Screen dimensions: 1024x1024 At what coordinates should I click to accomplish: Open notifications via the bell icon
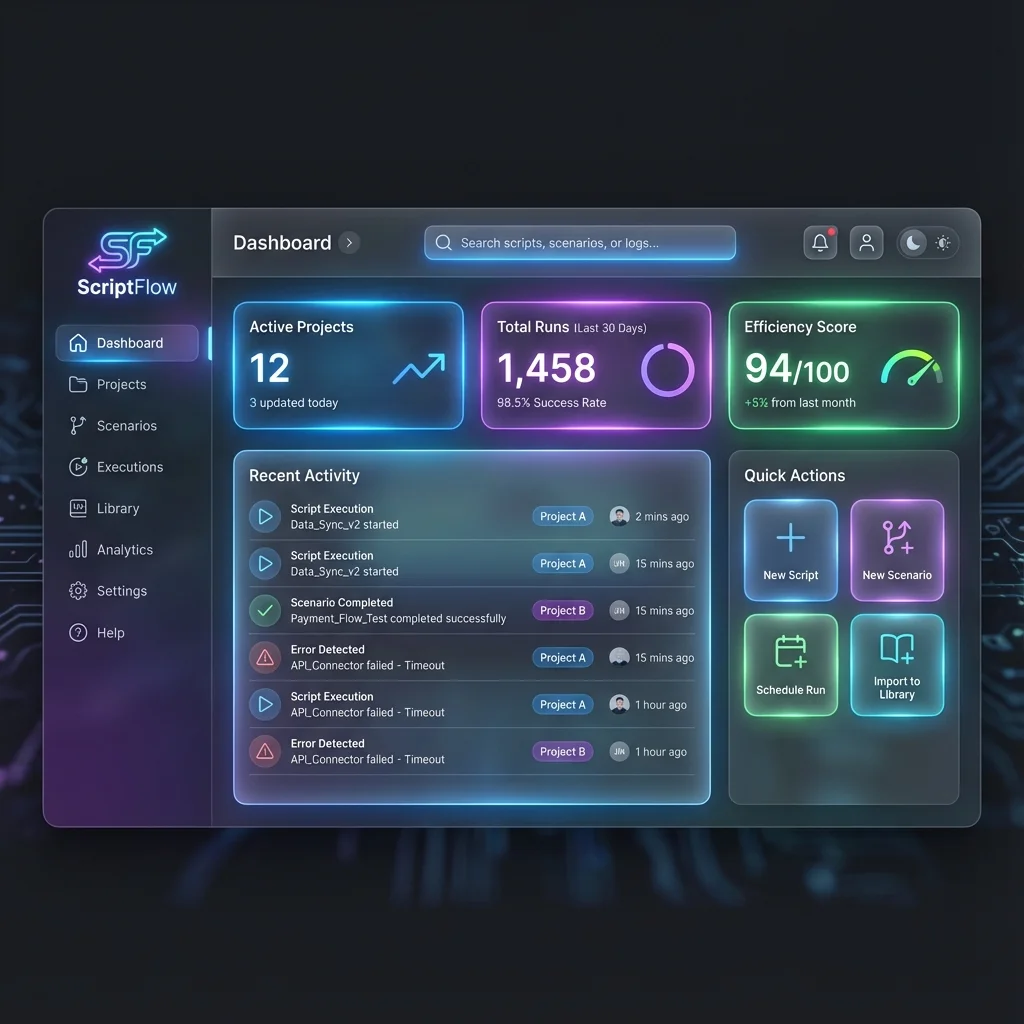(820, 242)
